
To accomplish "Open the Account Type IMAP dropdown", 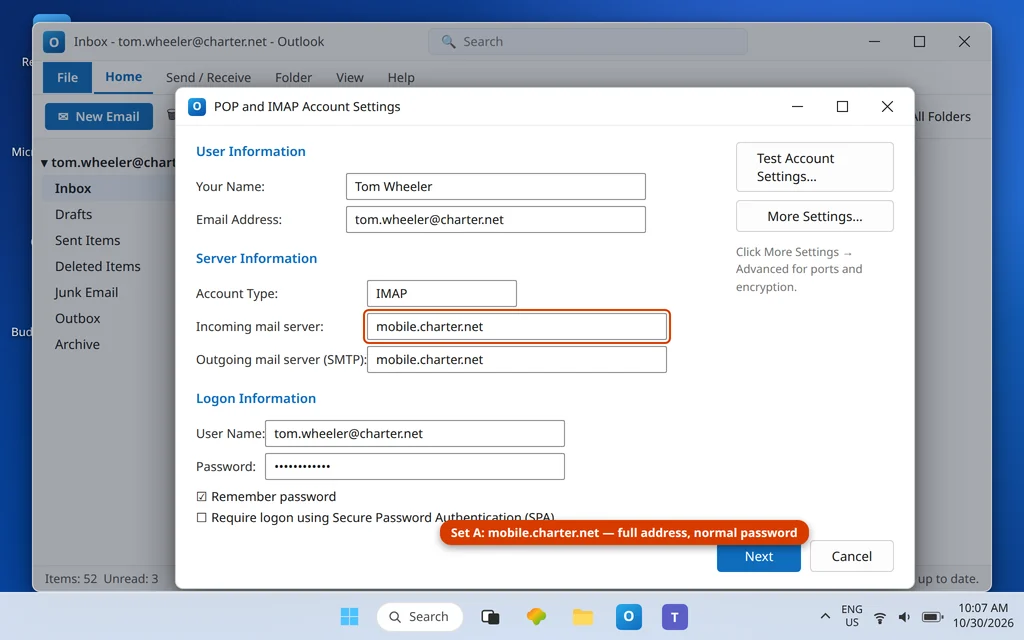I will pyautogui.click(x=441, y=294).
